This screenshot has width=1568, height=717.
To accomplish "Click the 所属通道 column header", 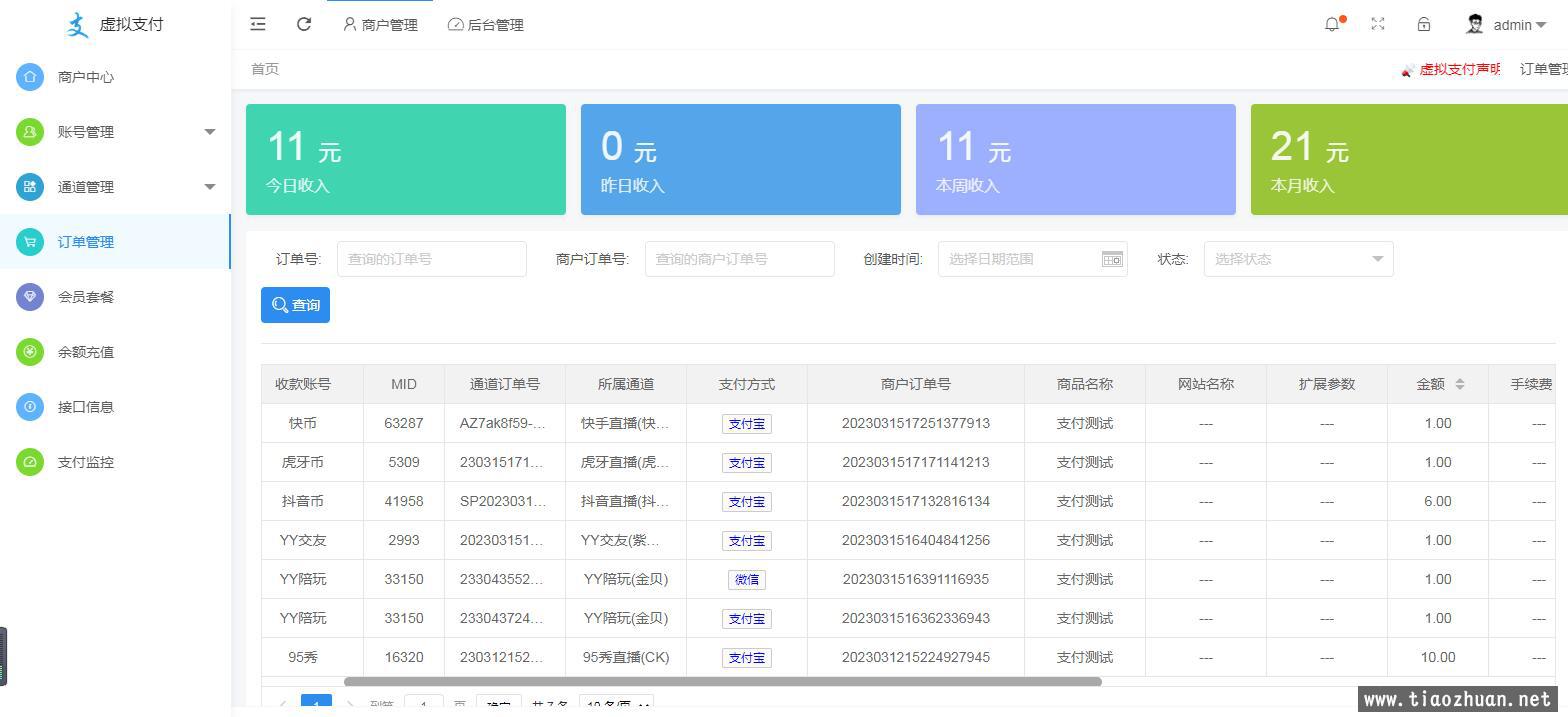I will pyautogui.click(x=626, y=384).
